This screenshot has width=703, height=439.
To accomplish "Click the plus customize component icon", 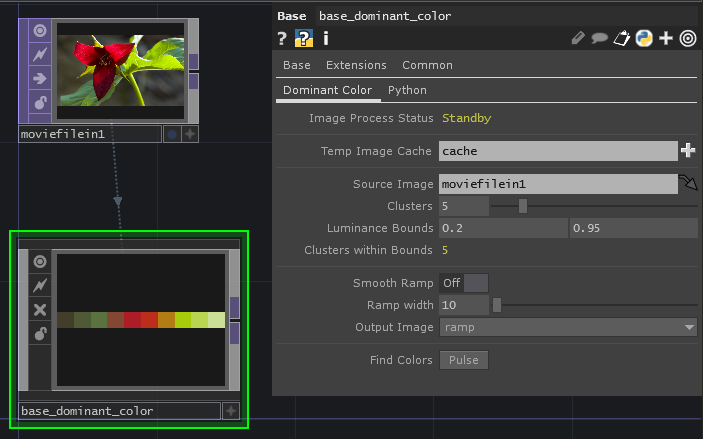I will (x=666, y=39).
